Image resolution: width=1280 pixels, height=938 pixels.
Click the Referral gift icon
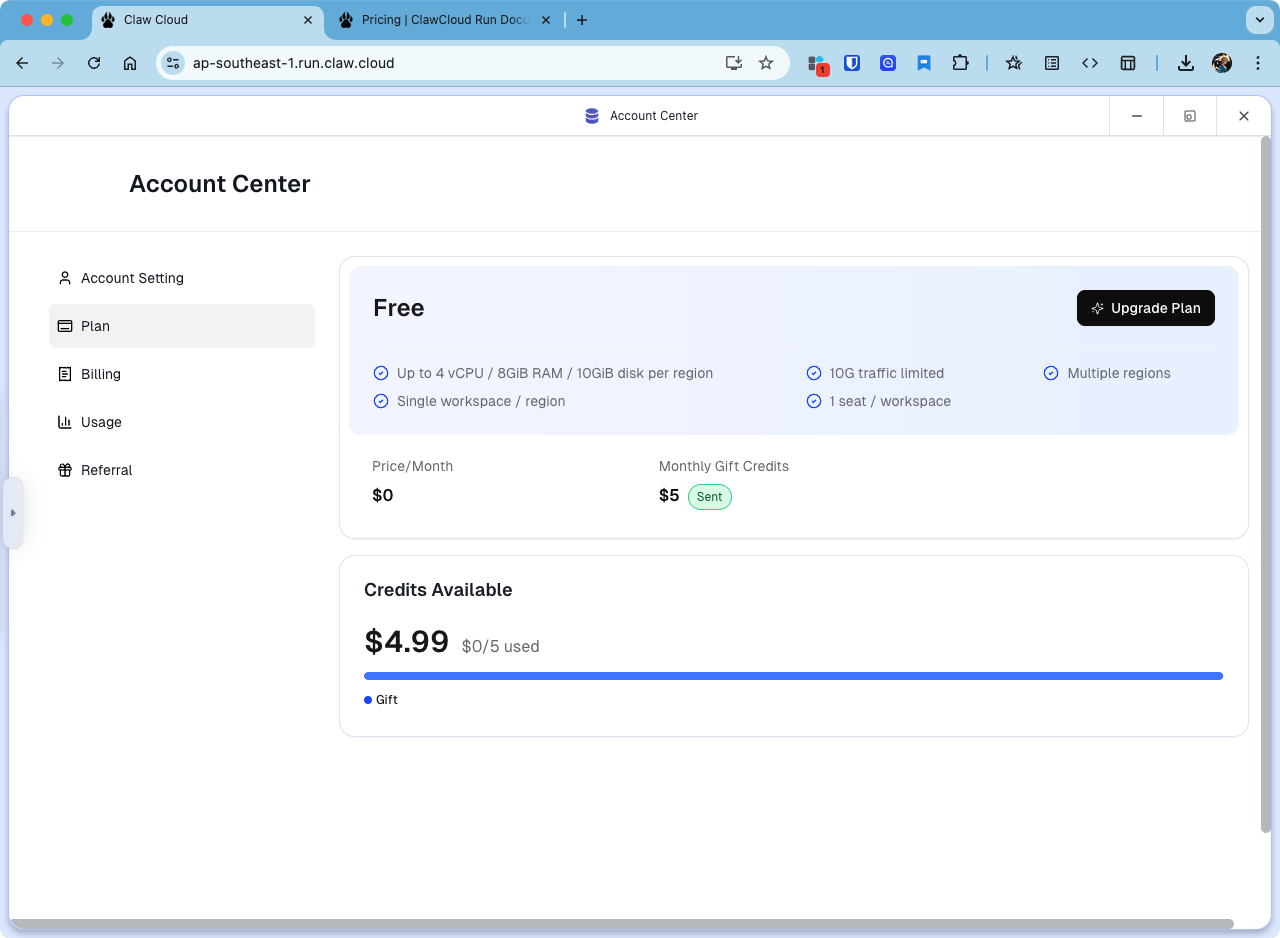(65, 470)
